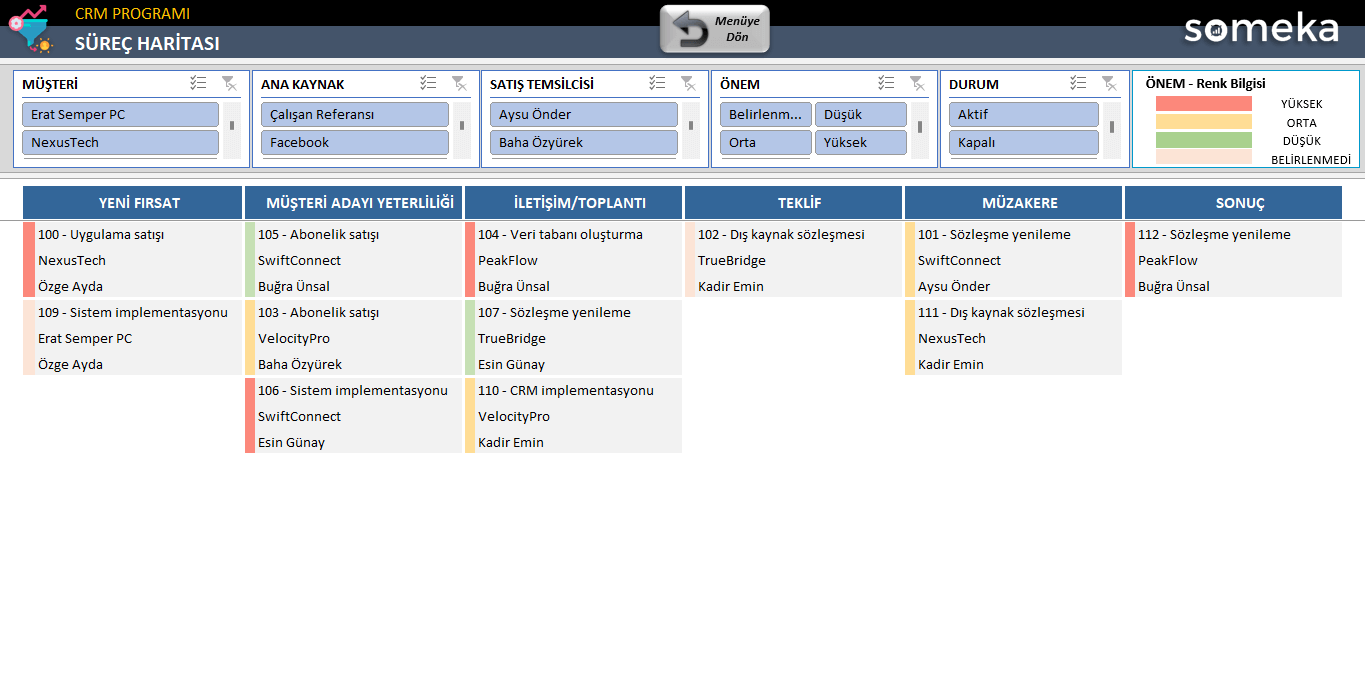The image size is (1365, 700).
Task: Click the Menüye Dön button
Action: (715, 29)
